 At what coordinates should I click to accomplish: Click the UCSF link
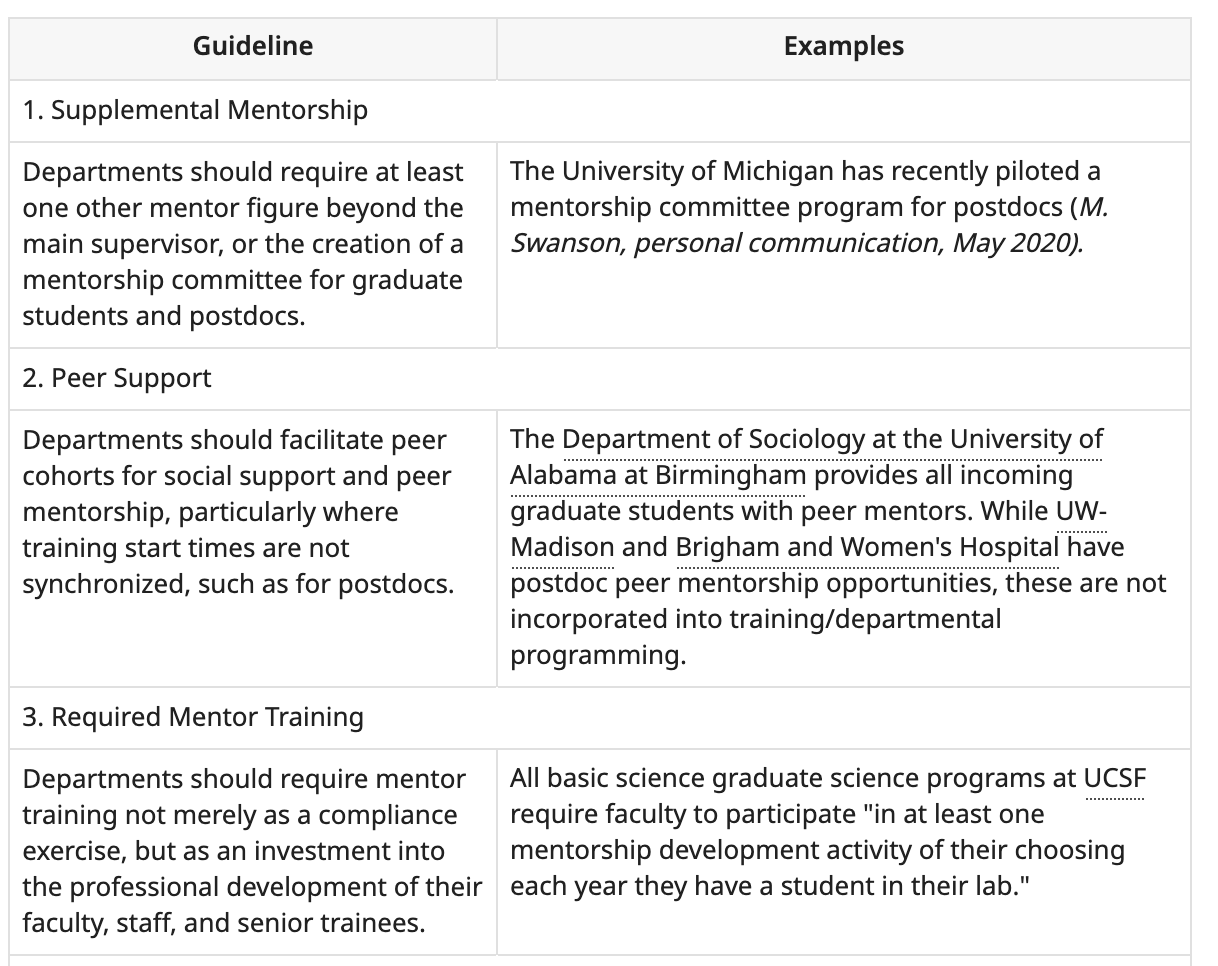pos(1115,779)
